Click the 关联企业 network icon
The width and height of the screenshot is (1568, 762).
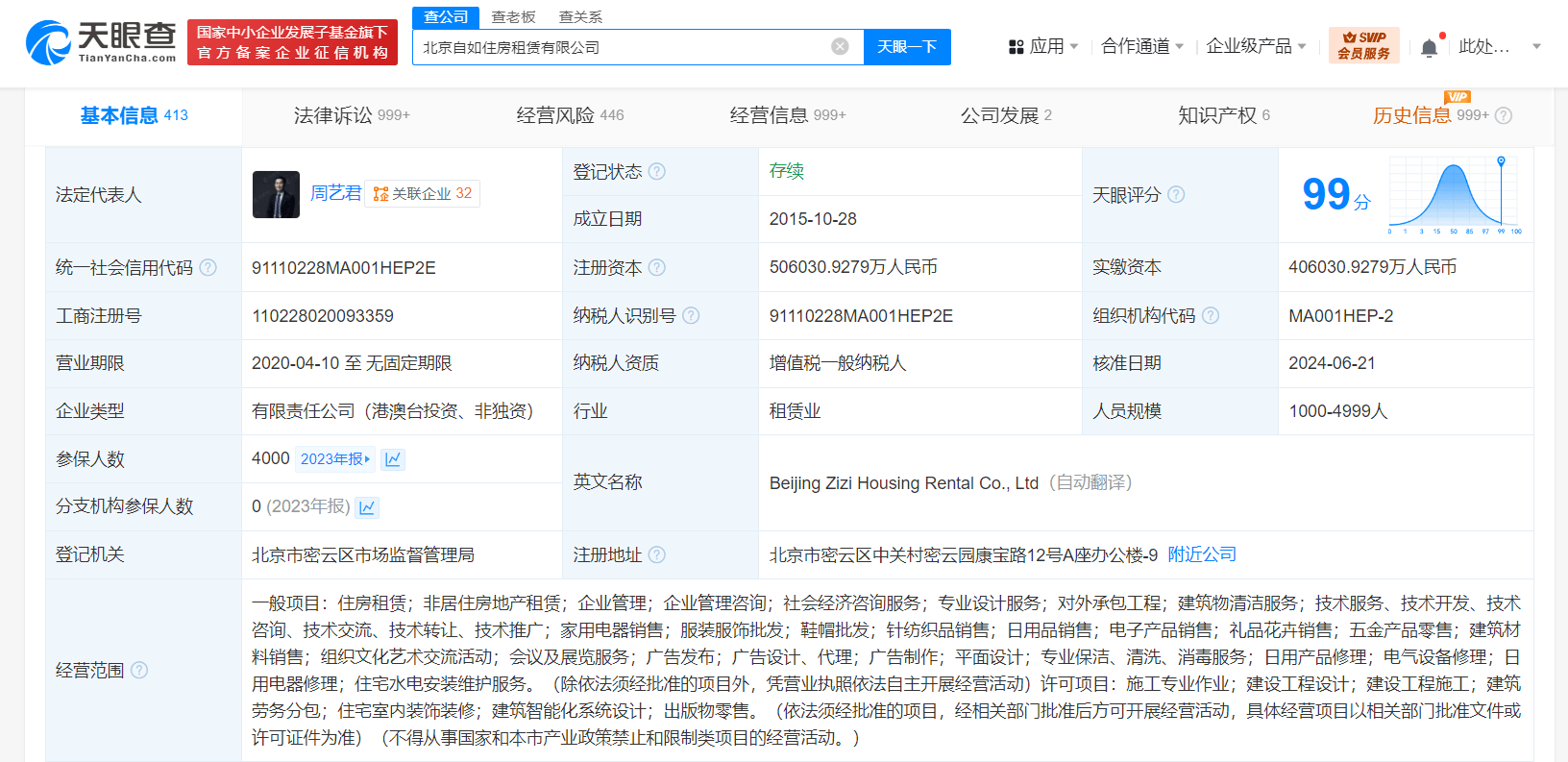[x=380, y=194]
